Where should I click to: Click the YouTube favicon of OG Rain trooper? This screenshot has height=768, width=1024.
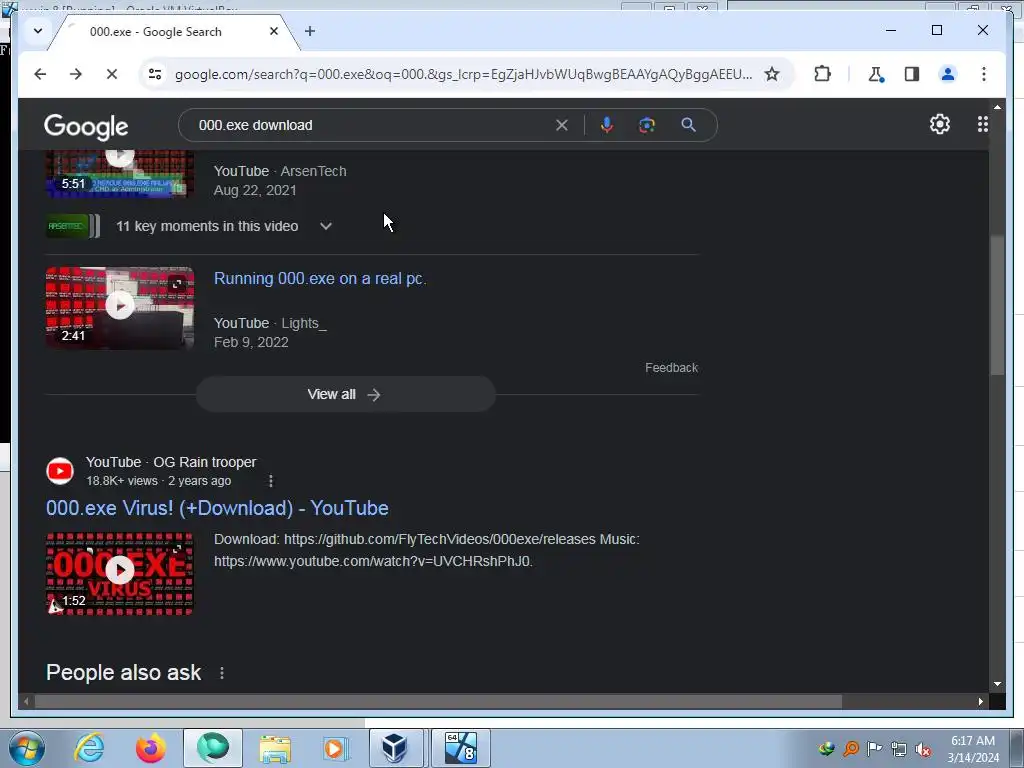[x=60, y=471]
